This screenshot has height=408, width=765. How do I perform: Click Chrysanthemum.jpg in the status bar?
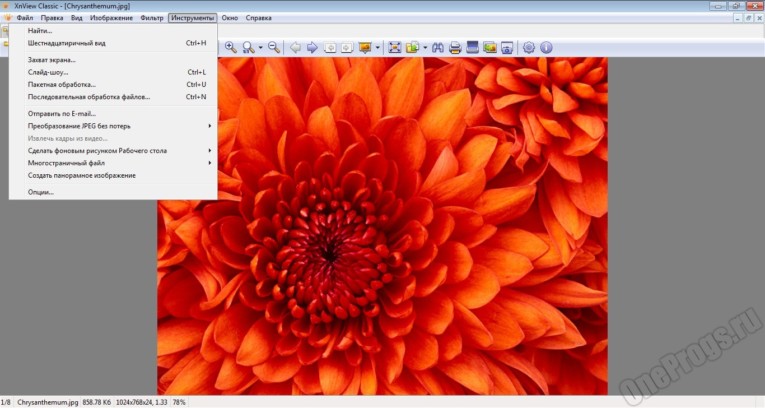click(x=48, y=402)
